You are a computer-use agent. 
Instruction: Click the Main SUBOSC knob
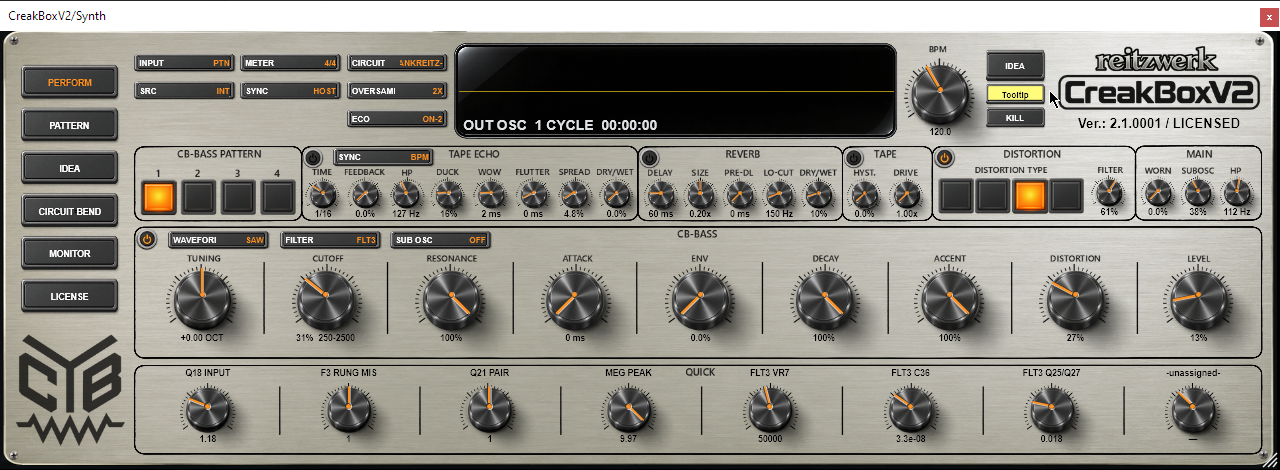tap(1198, 193)
